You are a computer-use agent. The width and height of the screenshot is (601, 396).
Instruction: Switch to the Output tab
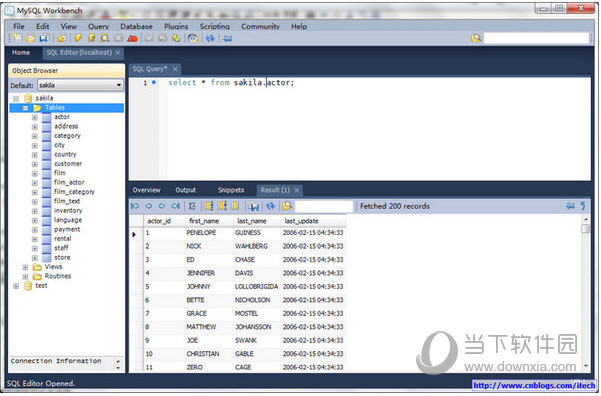coord(186,190)
